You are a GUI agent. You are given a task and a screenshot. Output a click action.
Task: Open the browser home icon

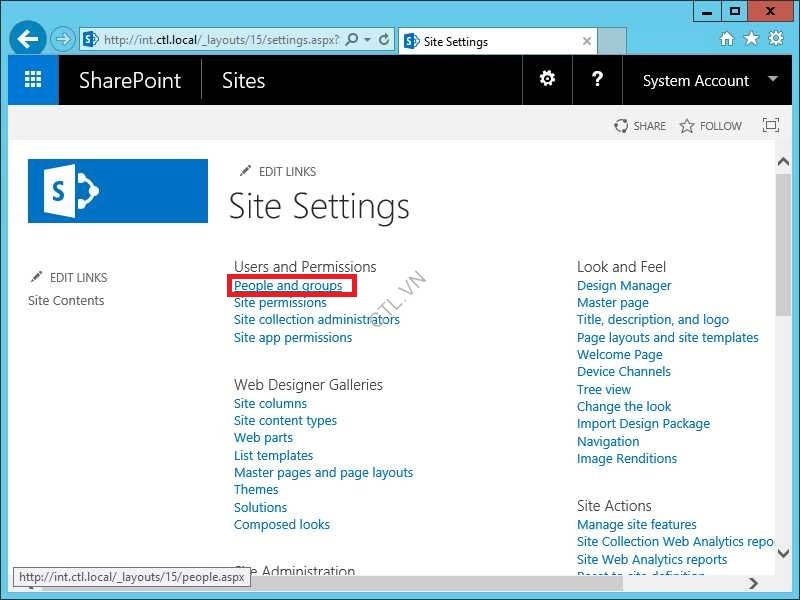727,39
